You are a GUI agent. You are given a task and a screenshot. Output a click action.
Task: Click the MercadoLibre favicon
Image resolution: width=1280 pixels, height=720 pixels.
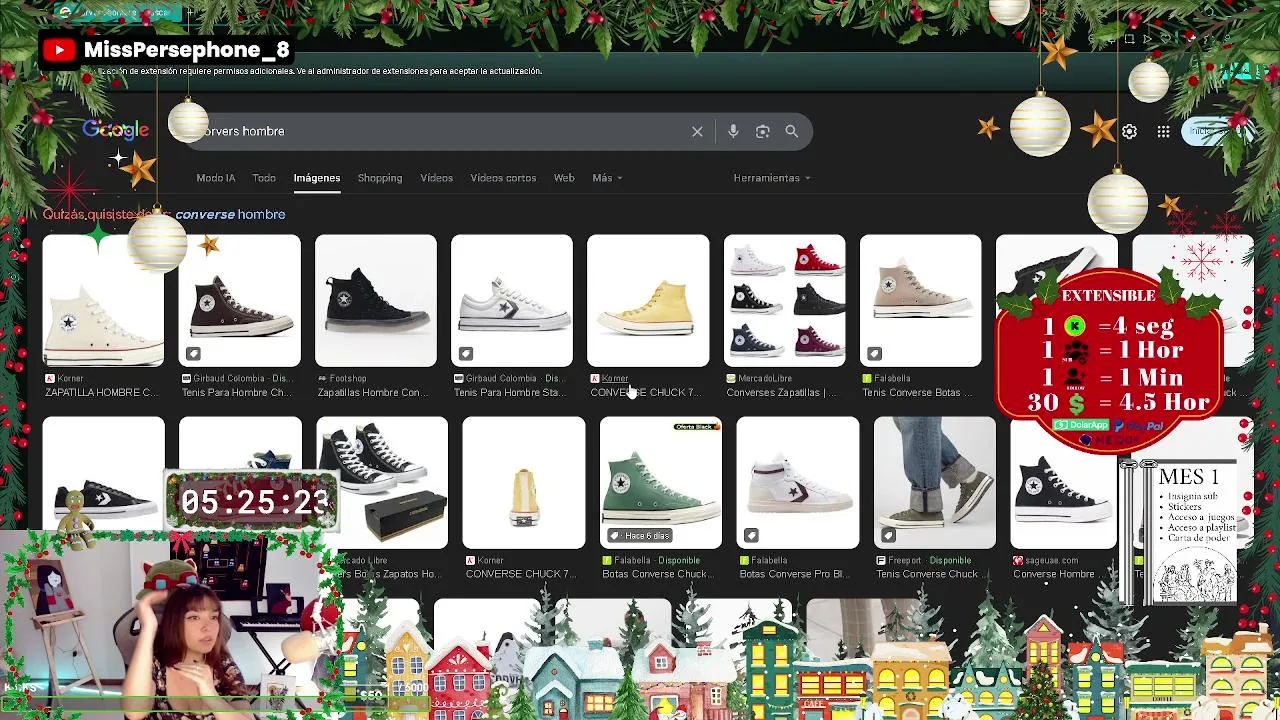coord(731,378)
